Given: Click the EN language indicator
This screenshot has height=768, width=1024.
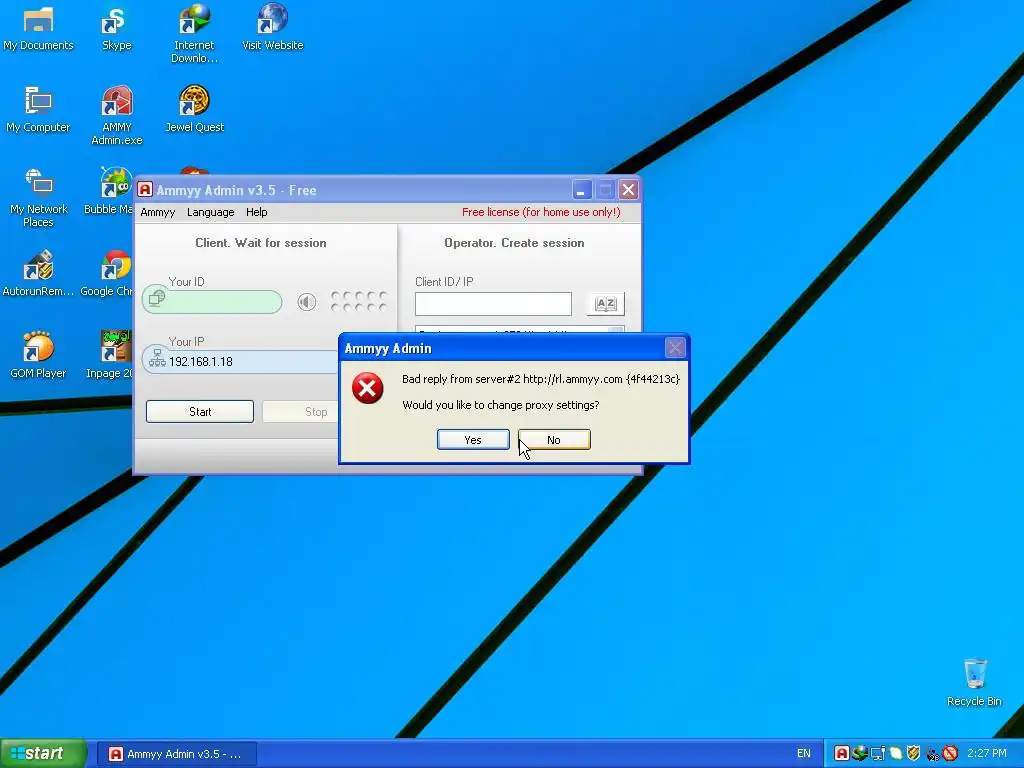Looking at the screenshot, I should coord(803,754).
